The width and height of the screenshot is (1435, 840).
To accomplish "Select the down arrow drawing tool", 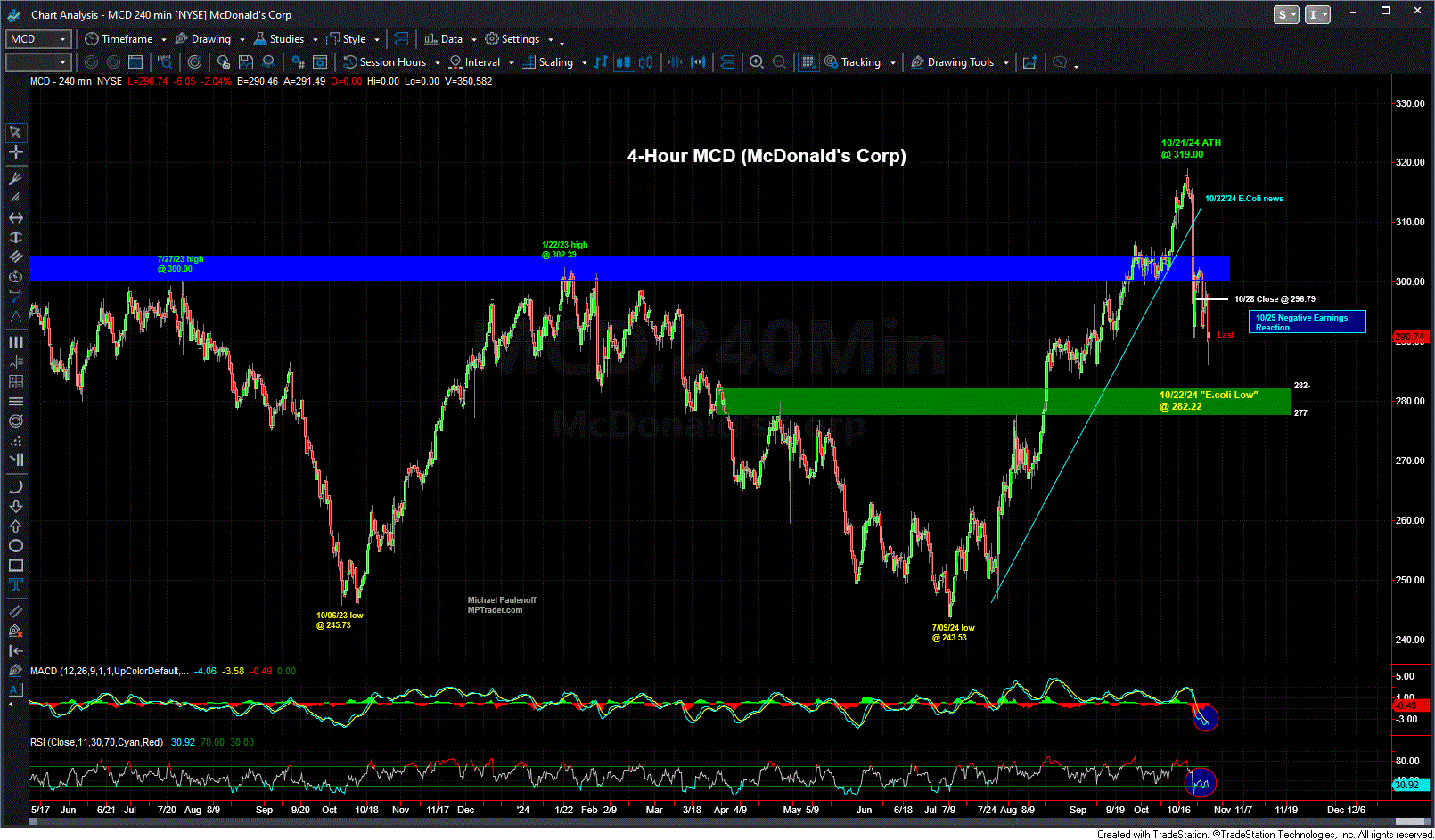I will [15, 506].
